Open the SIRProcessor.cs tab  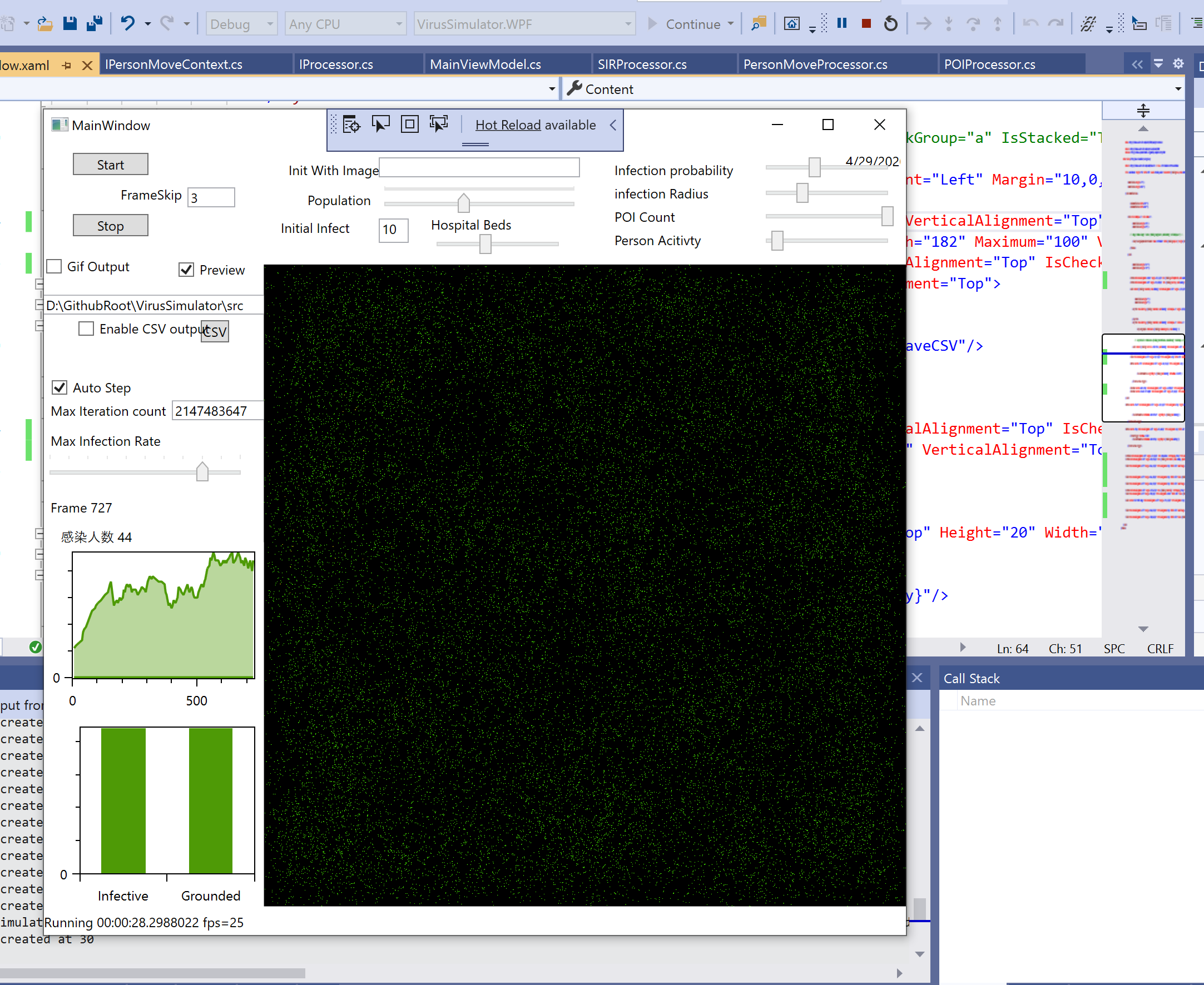[x=641, y=64]
